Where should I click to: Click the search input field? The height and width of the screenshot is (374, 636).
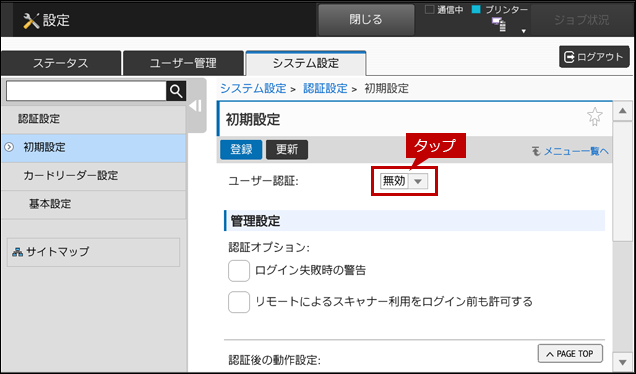[86, 91]
